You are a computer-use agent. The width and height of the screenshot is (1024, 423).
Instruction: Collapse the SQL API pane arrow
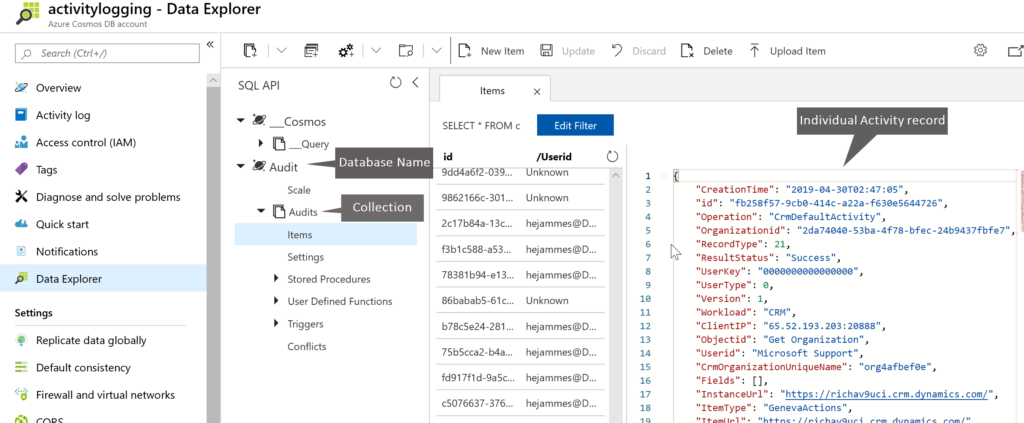tap(415, 84)
